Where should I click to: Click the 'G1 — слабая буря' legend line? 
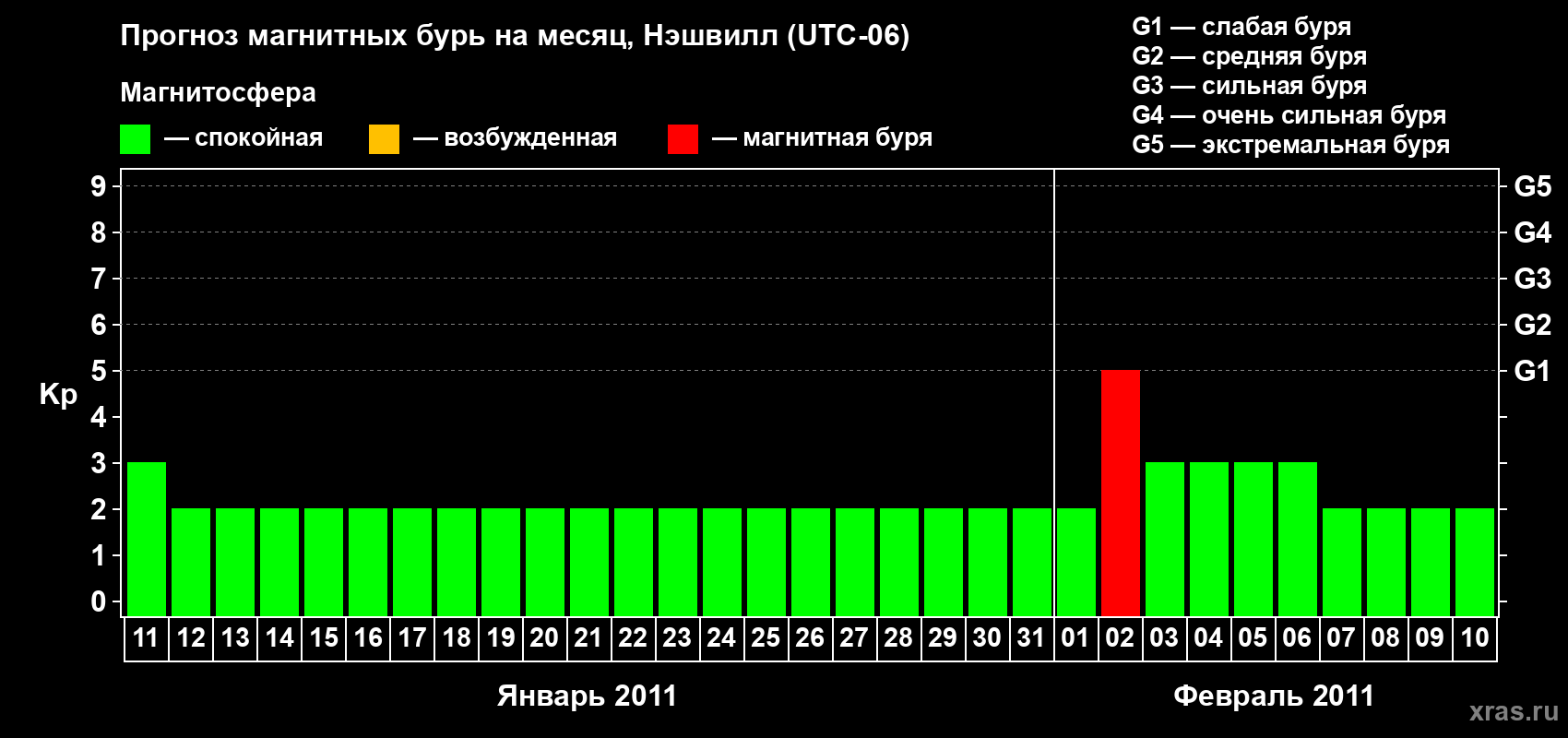[x=1241, y=27]
